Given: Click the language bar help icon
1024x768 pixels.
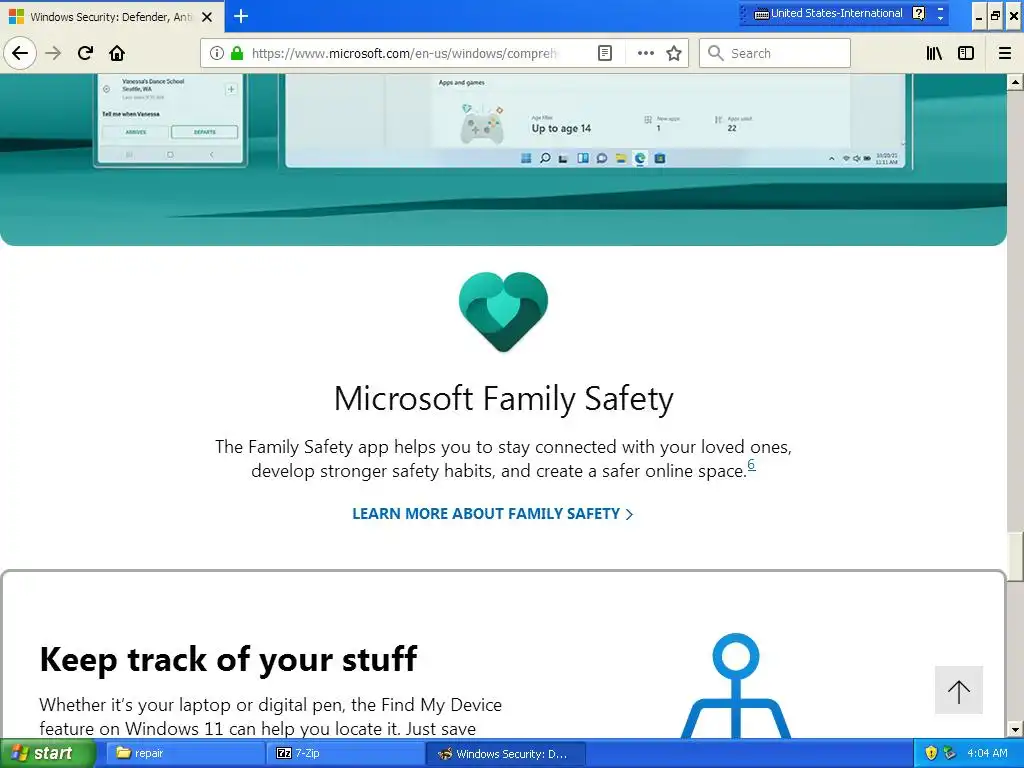Looking at the screenshot, I should coord(918,13).
